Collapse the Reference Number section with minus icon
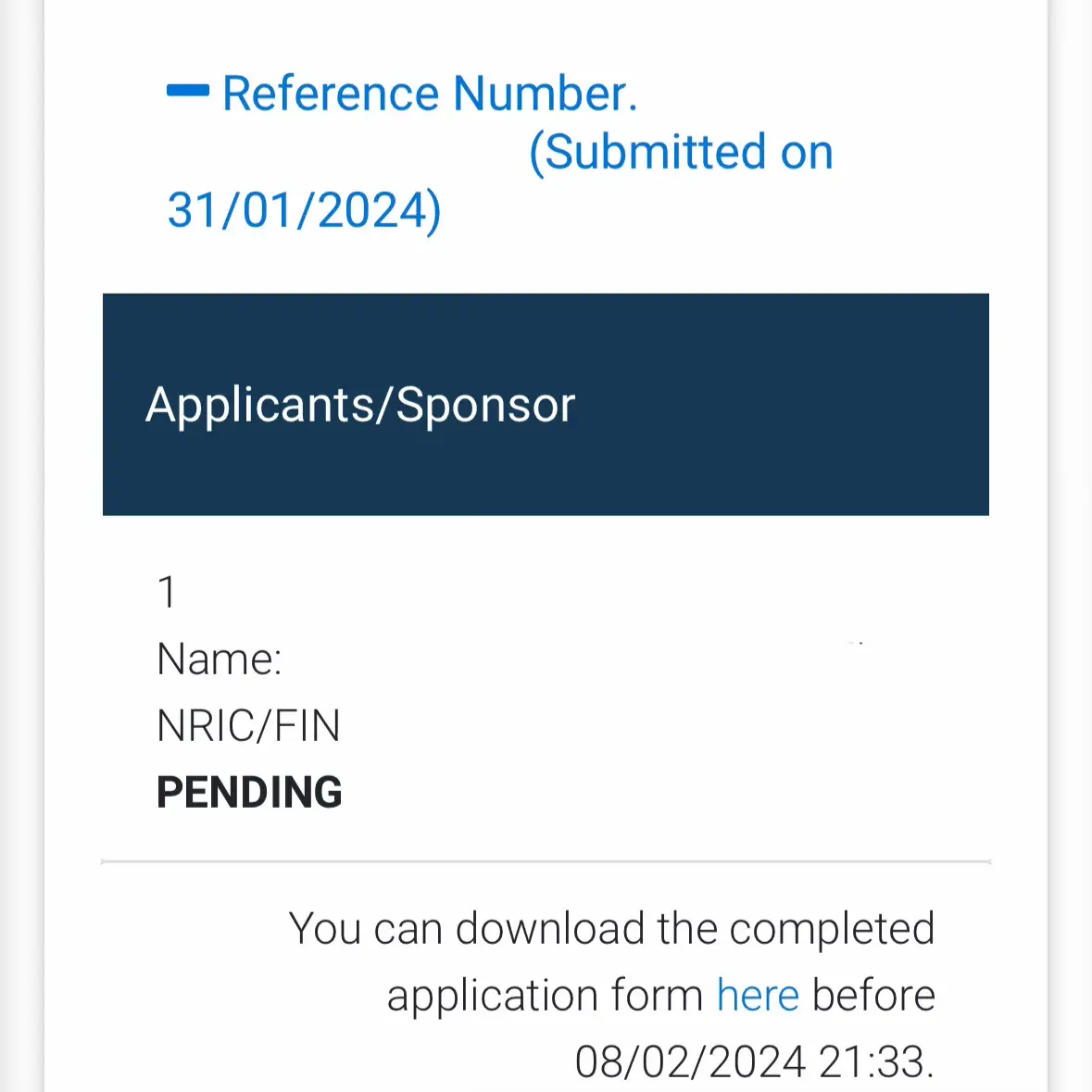Screen dimensions: 1092x1092 click(x=188, y=90)
